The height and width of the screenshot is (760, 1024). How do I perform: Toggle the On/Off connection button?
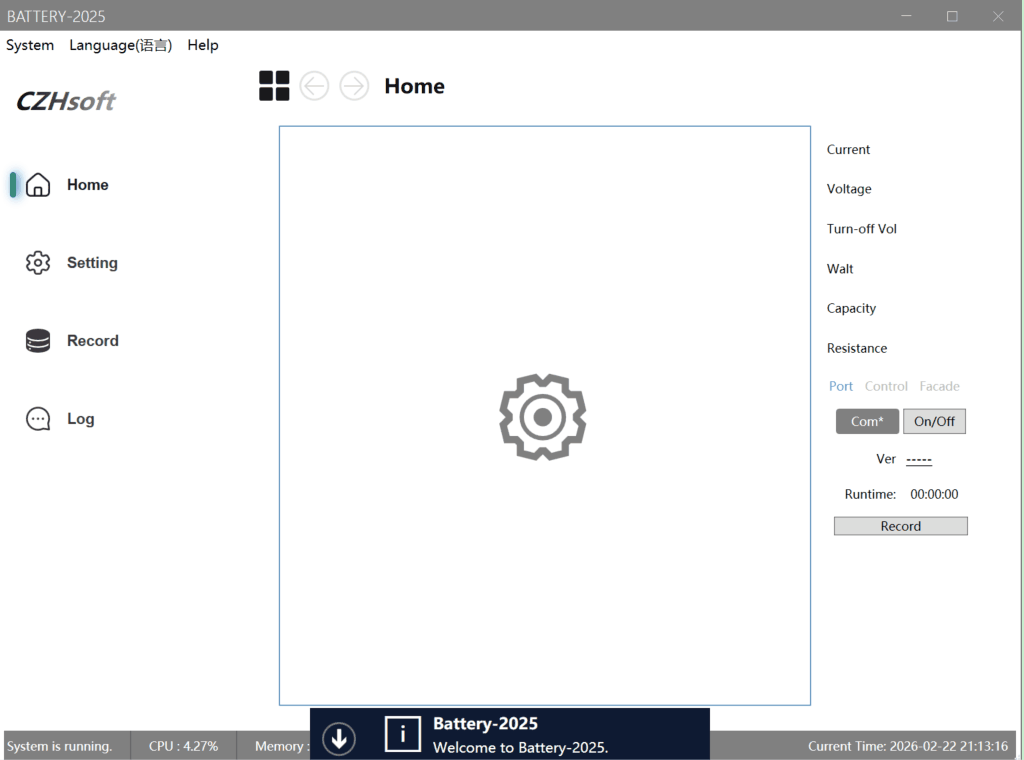point(934,421)
